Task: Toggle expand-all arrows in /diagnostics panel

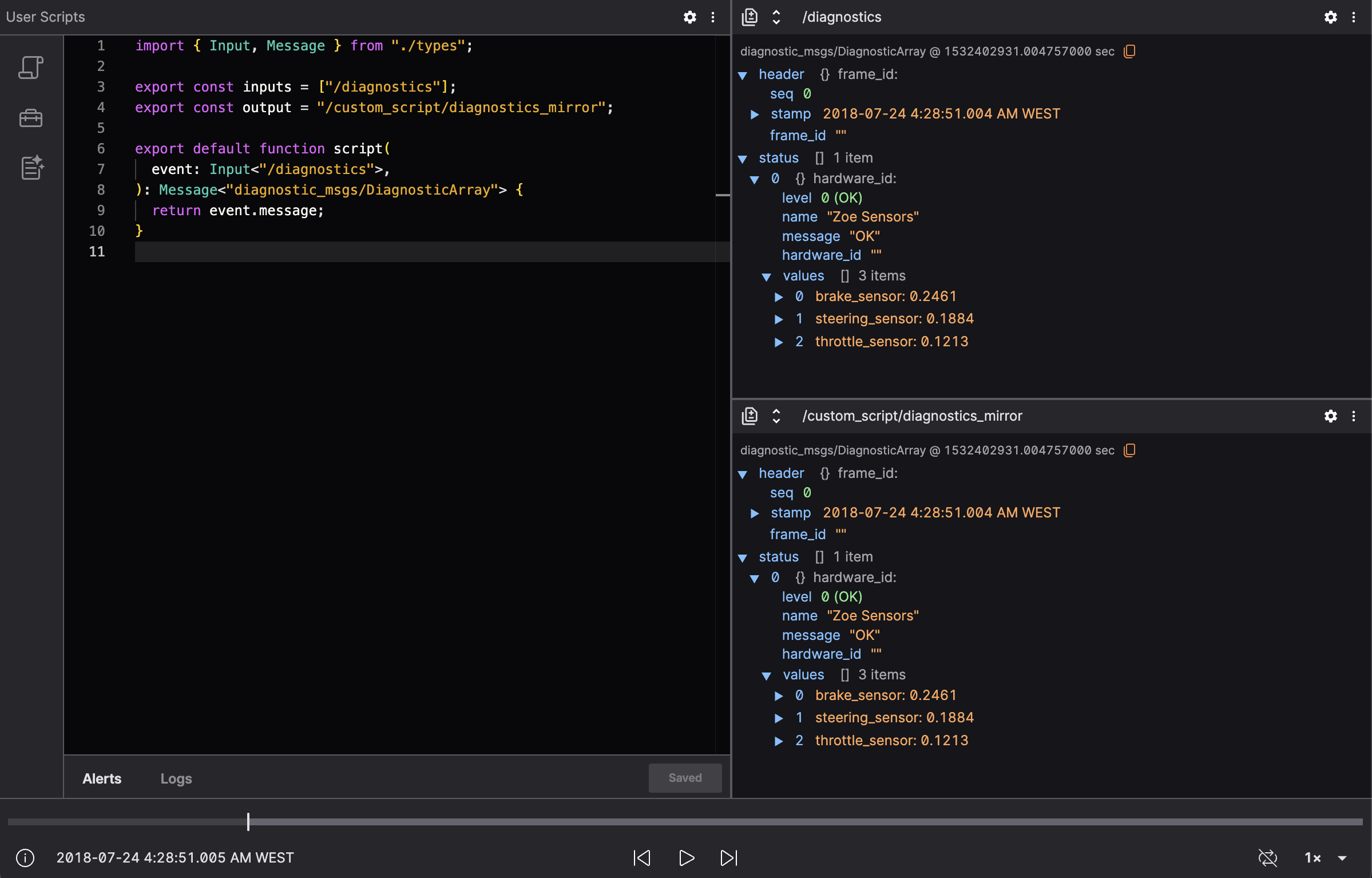Action: point(776,17)
